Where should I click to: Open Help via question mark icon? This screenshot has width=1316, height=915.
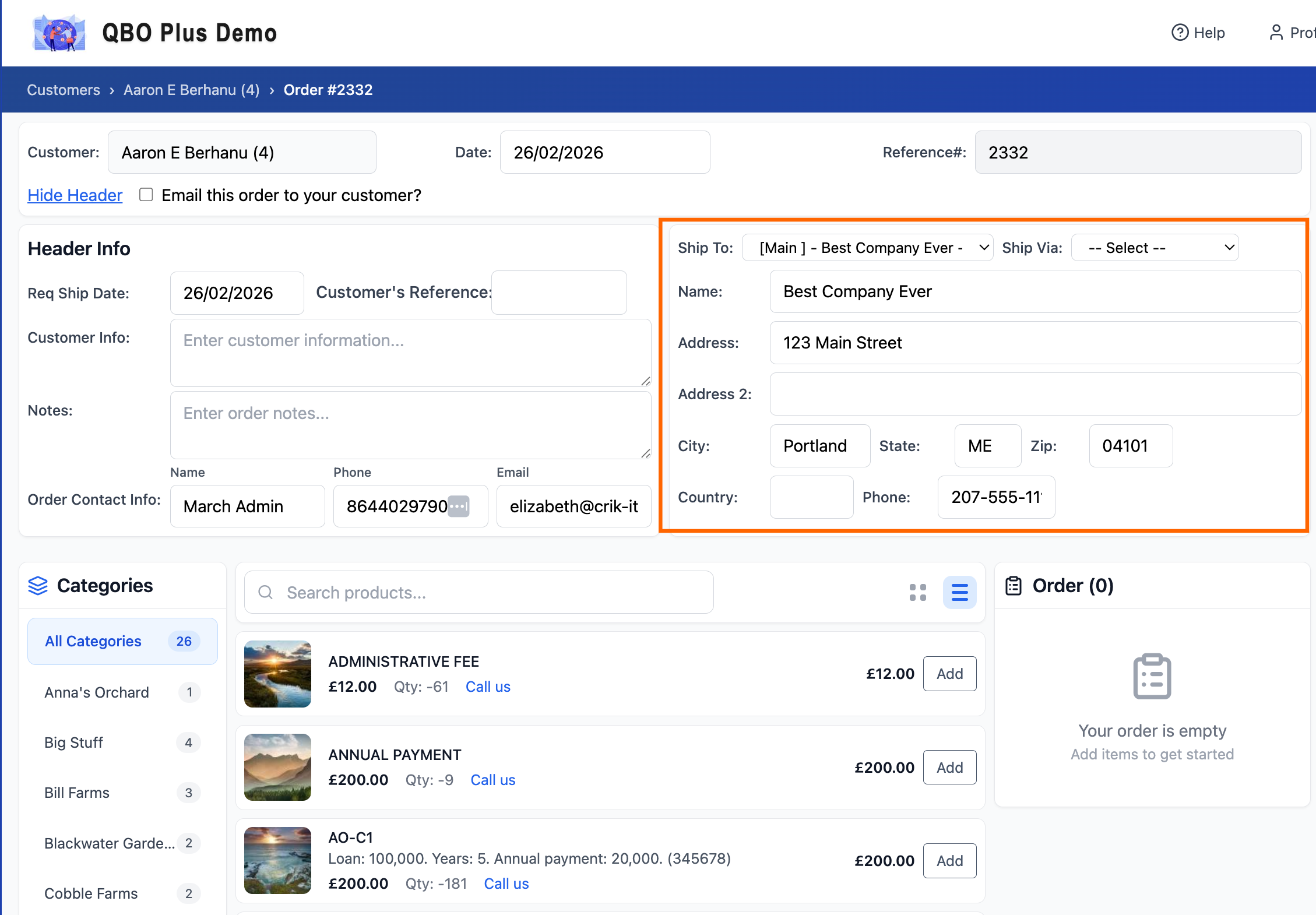[x=1180, y=33]
